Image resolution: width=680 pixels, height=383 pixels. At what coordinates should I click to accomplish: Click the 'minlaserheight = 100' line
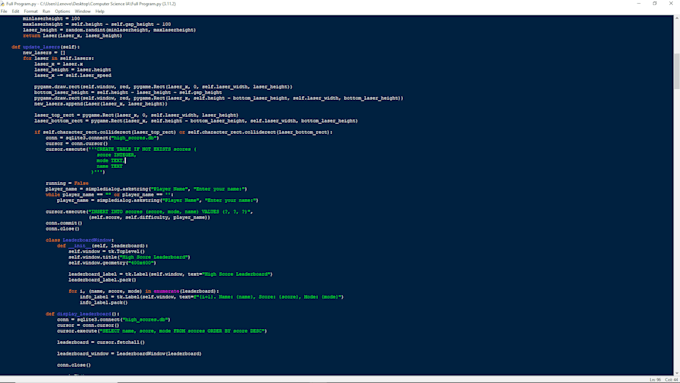pyautogui.click(x=51, y=19)
